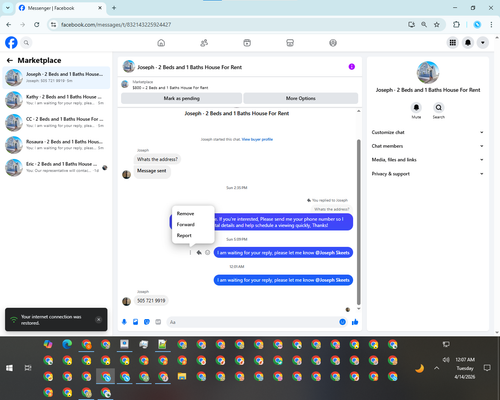
Task: Expand the Privacy & support section
Action: [428, 174]
